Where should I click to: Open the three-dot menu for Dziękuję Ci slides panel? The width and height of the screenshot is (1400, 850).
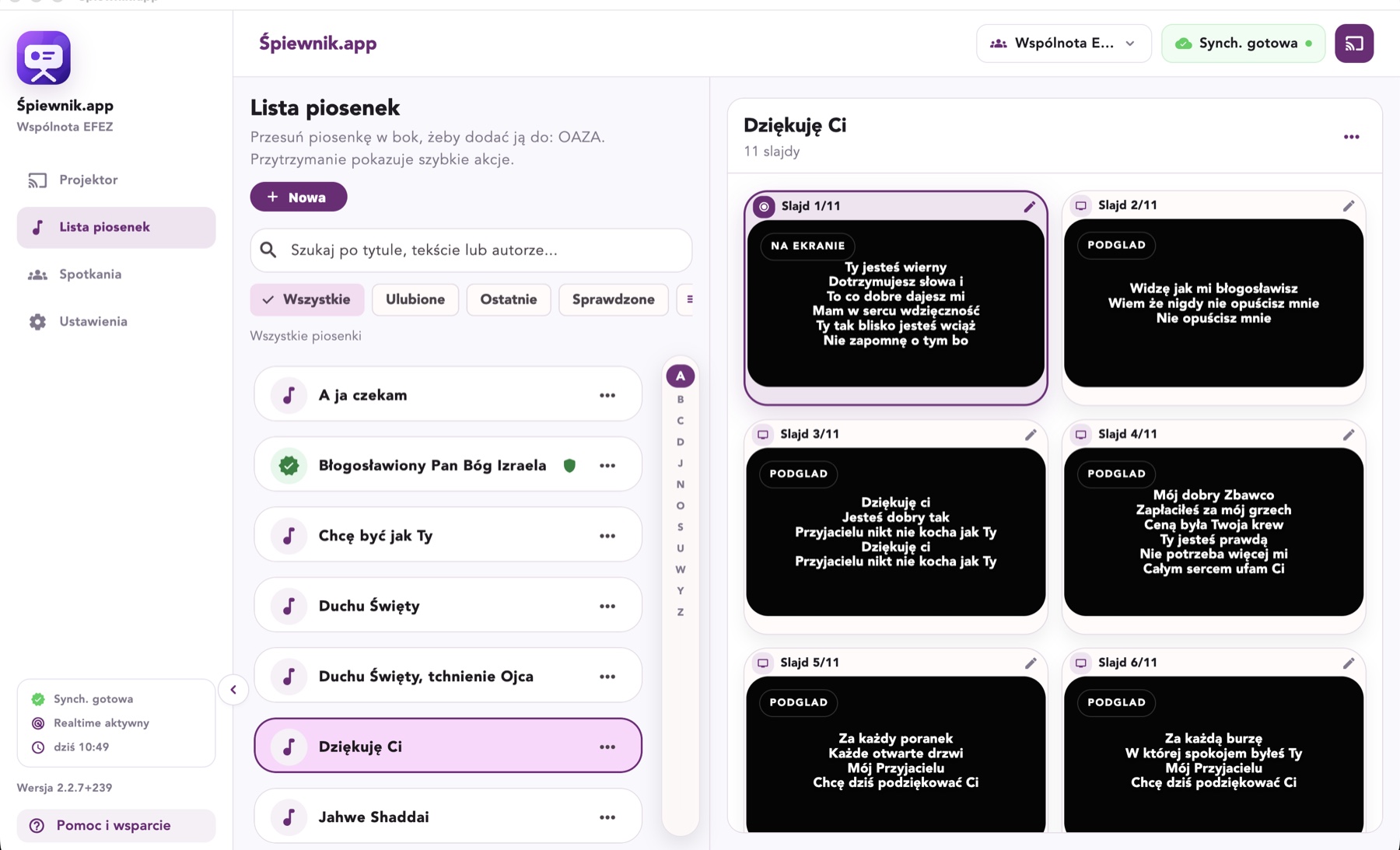[x=1352, y=137]
